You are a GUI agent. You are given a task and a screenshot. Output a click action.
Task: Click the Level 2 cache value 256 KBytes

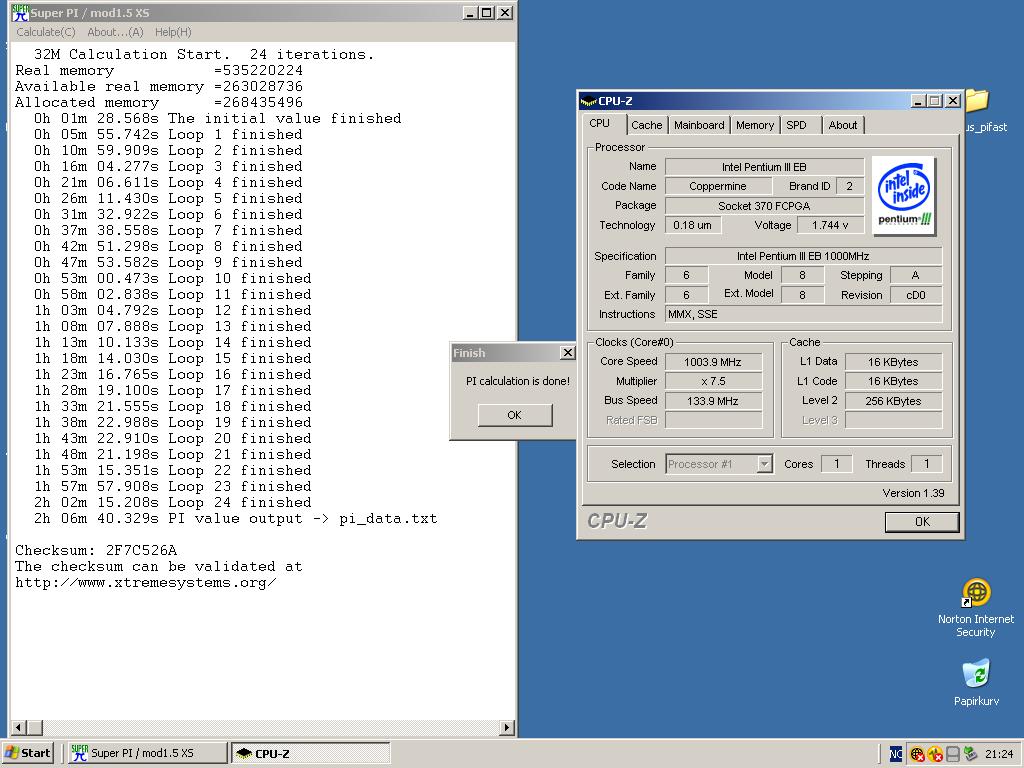point(893,401)
